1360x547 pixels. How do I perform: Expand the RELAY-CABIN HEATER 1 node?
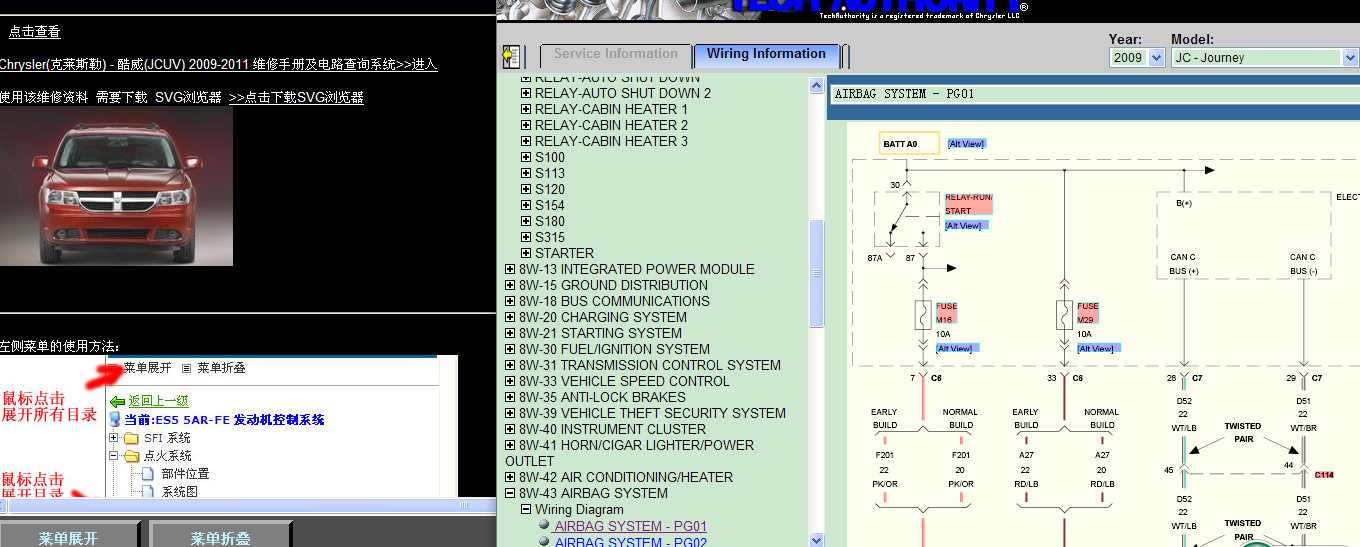526,109
